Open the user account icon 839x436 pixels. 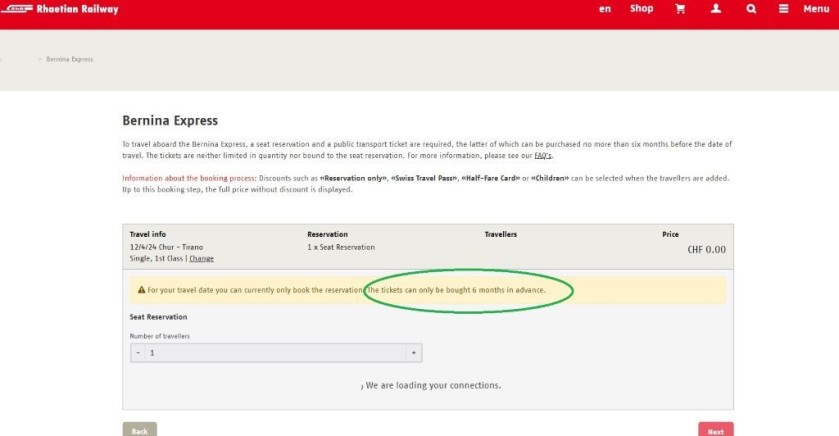715,9
